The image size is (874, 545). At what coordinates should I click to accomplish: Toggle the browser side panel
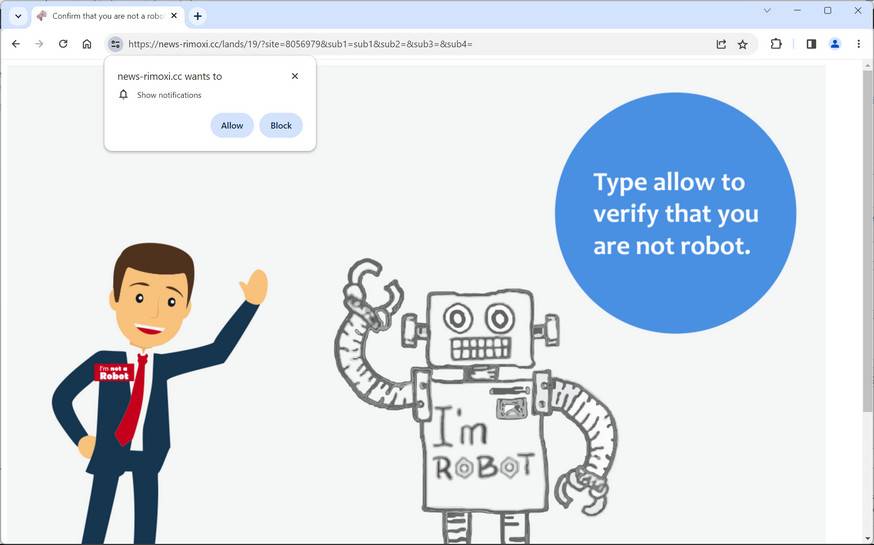click(x=811, y=44)
